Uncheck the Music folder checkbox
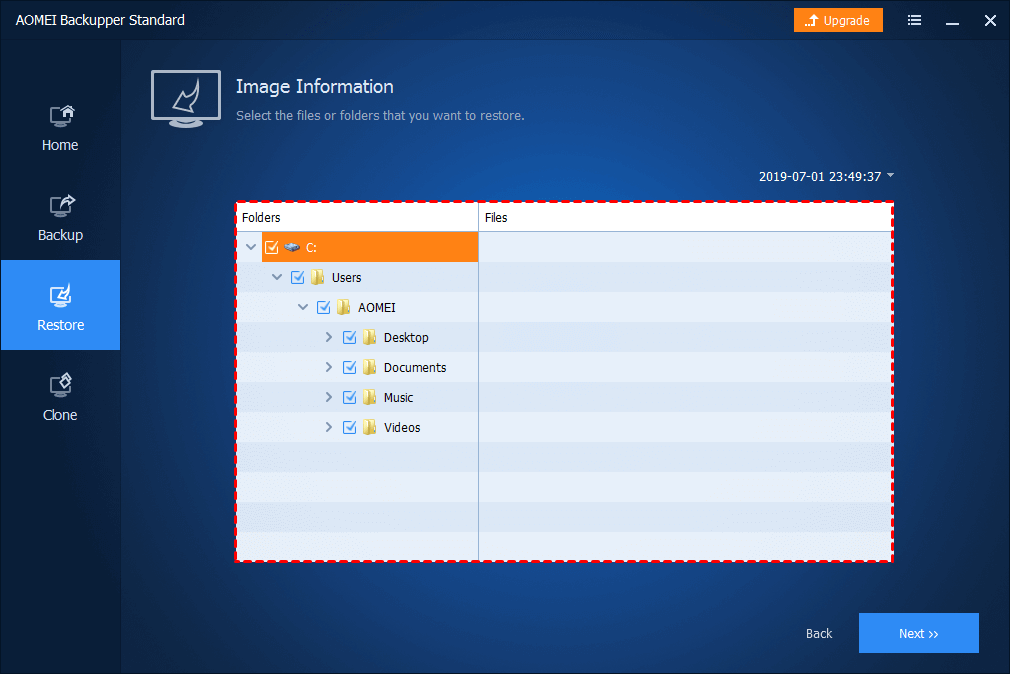Image resolution: width=1010 pixels, height=674 pixels. pyautogui.click(x=349, y=397)
